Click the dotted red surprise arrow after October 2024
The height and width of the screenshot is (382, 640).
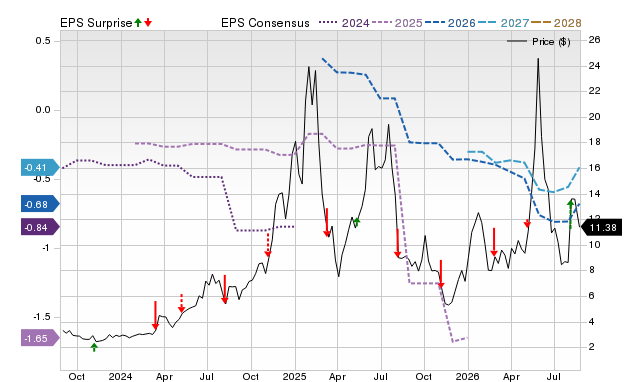[x=268, y=245]
